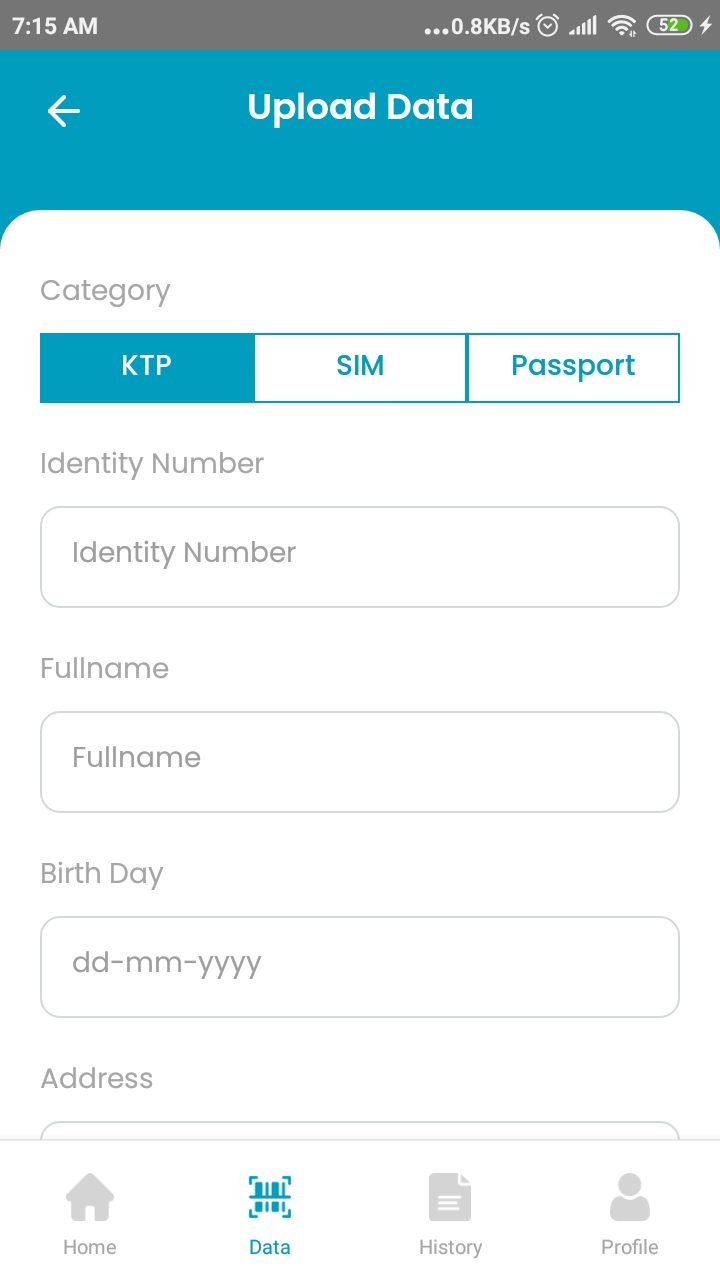The height and width of the screenshot is (1280, 720).
Task: Tap the Data barcode scan icon
Action: [270, 1197]
